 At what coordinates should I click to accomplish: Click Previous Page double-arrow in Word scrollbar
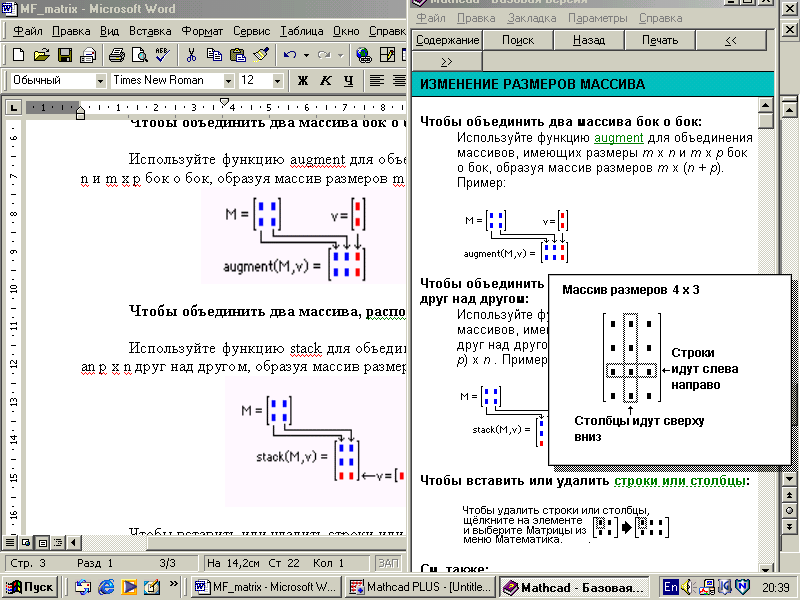point(789,495)
